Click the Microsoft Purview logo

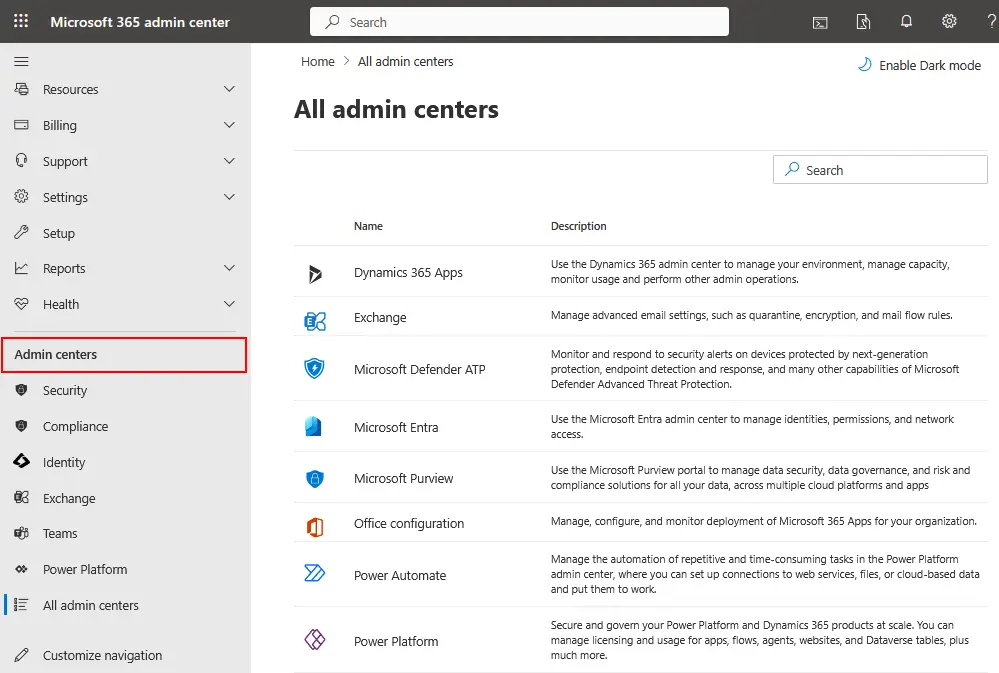pyautogui.click(x=315, y=478)
